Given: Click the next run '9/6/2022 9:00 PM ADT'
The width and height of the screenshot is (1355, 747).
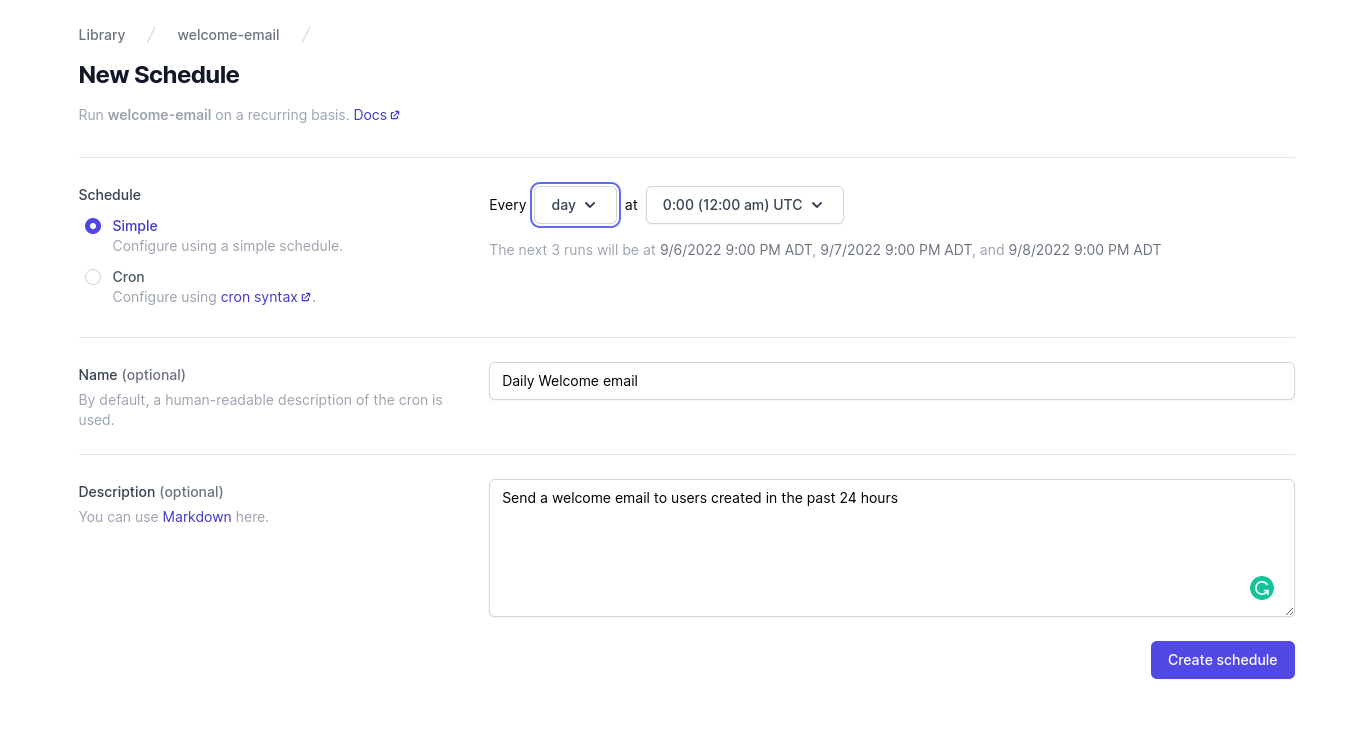Looking at the screenshot, I should [x=736, y=250].
